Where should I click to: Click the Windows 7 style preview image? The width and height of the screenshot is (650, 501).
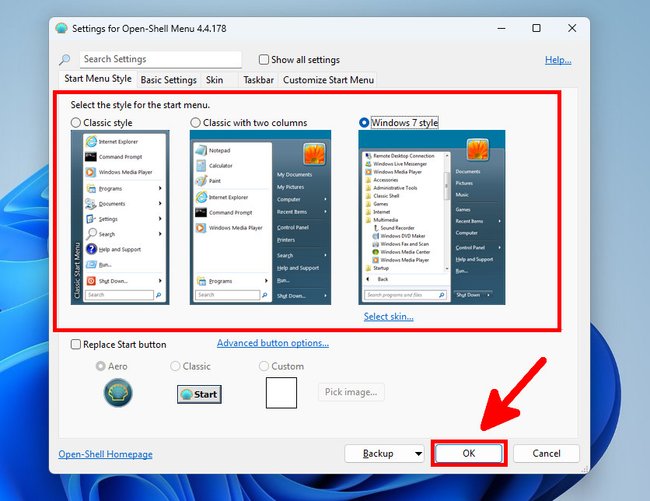coord(432,218)
